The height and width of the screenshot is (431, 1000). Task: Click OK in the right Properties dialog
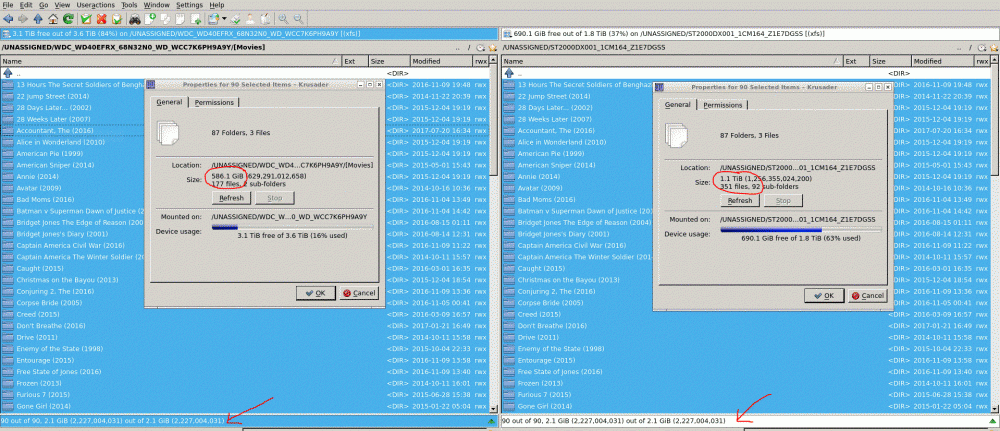(x=824, y=296)
